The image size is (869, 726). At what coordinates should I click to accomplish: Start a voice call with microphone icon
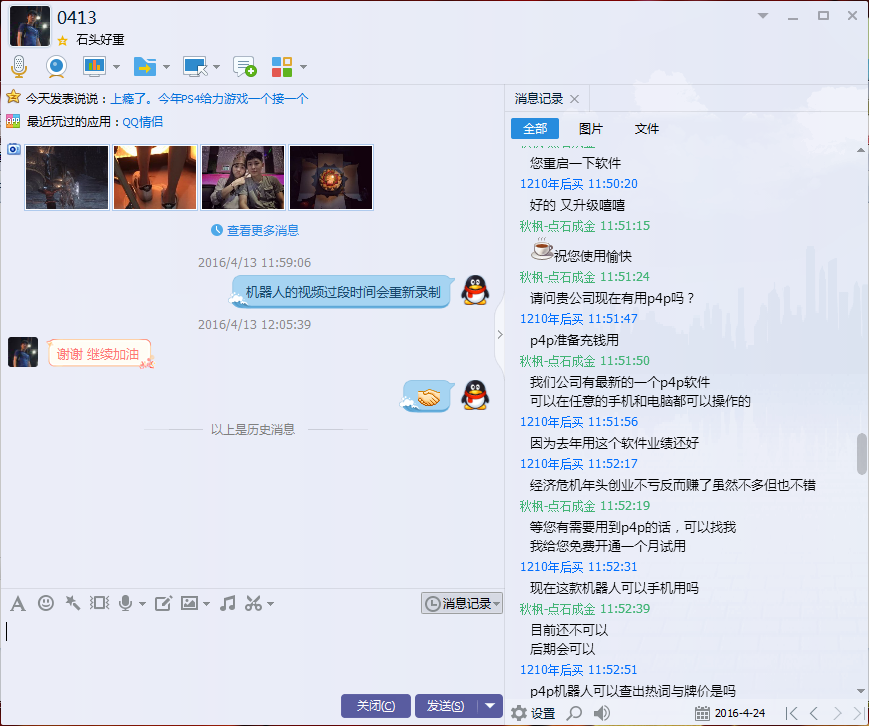19,67
